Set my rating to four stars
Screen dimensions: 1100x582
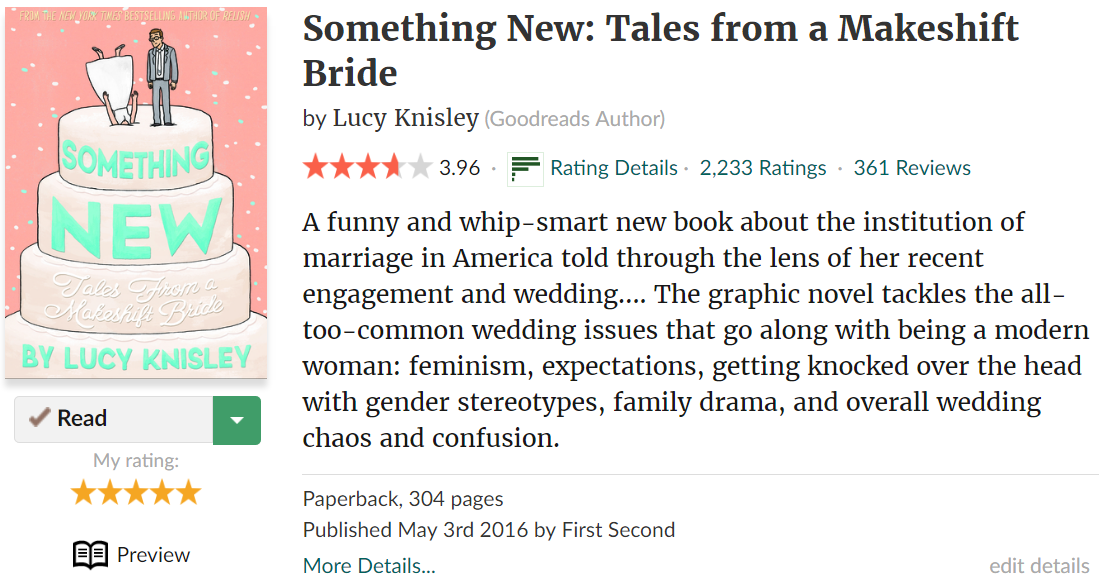(162, 493)
